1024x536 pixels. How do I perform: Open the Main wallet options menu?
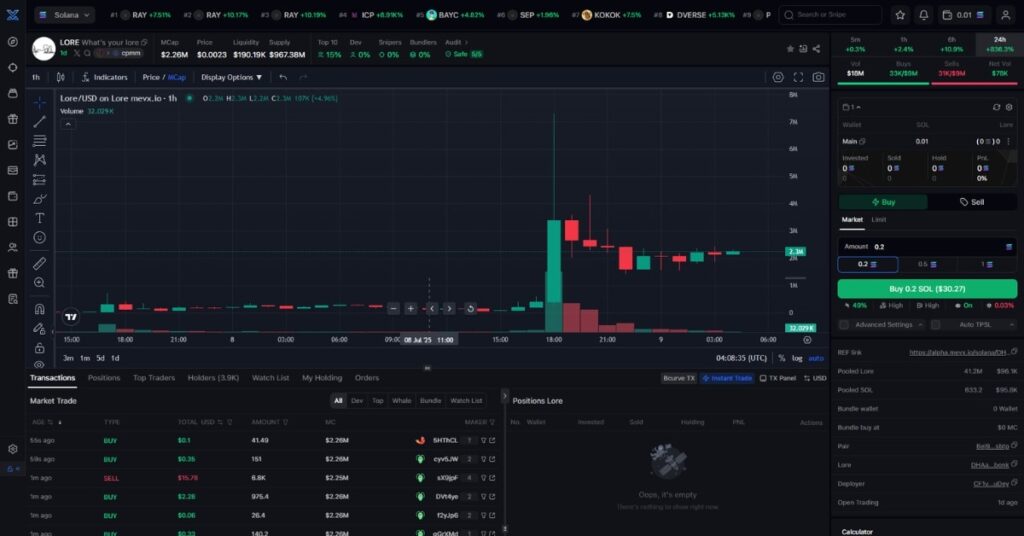click(x=1008, y=141)
